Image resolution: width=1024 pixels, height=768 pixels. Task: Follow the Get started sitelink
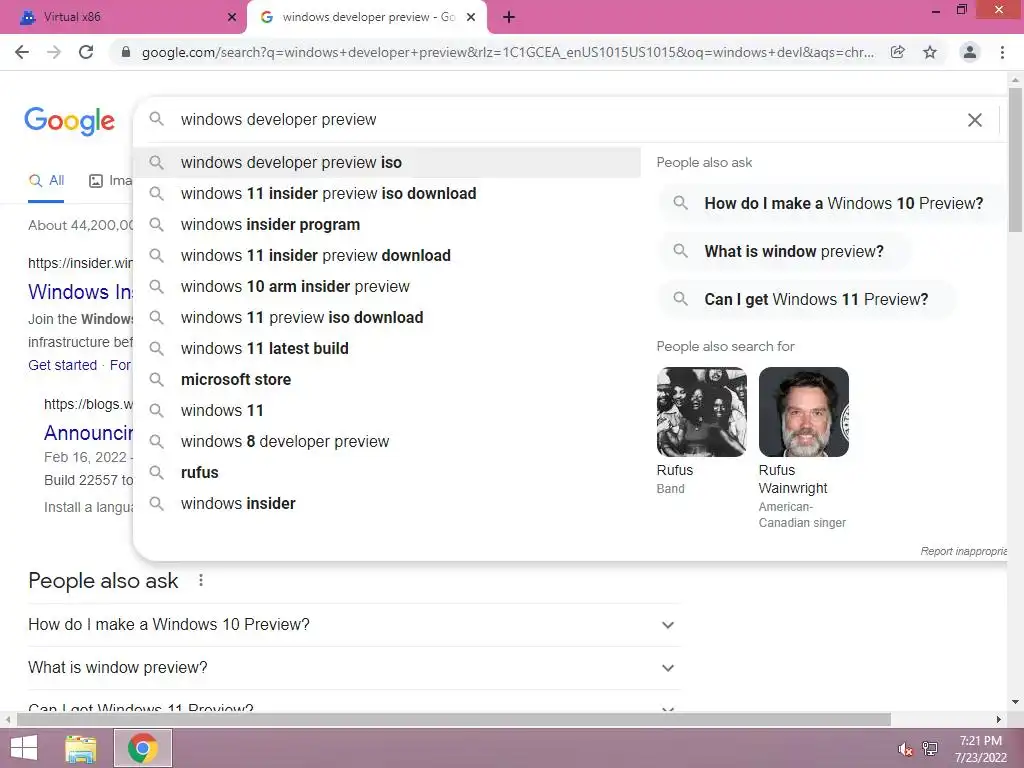coord(62,365)
